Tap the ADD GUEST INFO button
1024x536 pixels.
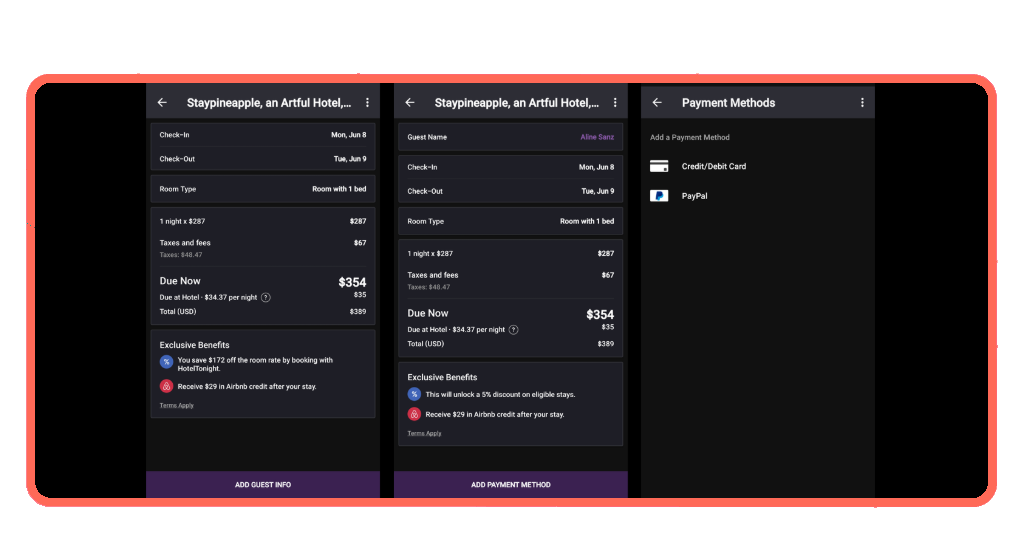[x=263, y=484]
